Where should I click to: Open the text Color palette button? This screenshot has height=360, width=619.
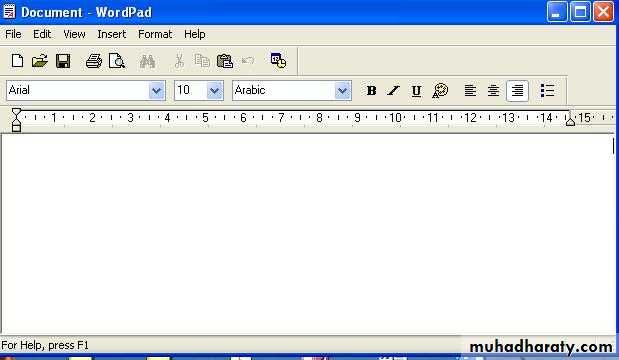click(440, 90)
